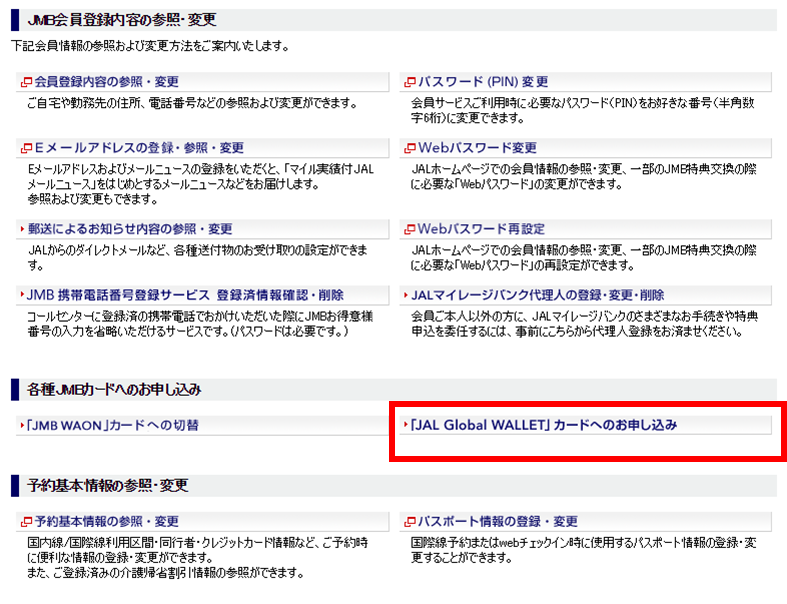Screen dimensions: 787x604
Task: Click text 下記会員情報の参照および変更方法をご案内いたします
Action: click(x=150, y=46)
